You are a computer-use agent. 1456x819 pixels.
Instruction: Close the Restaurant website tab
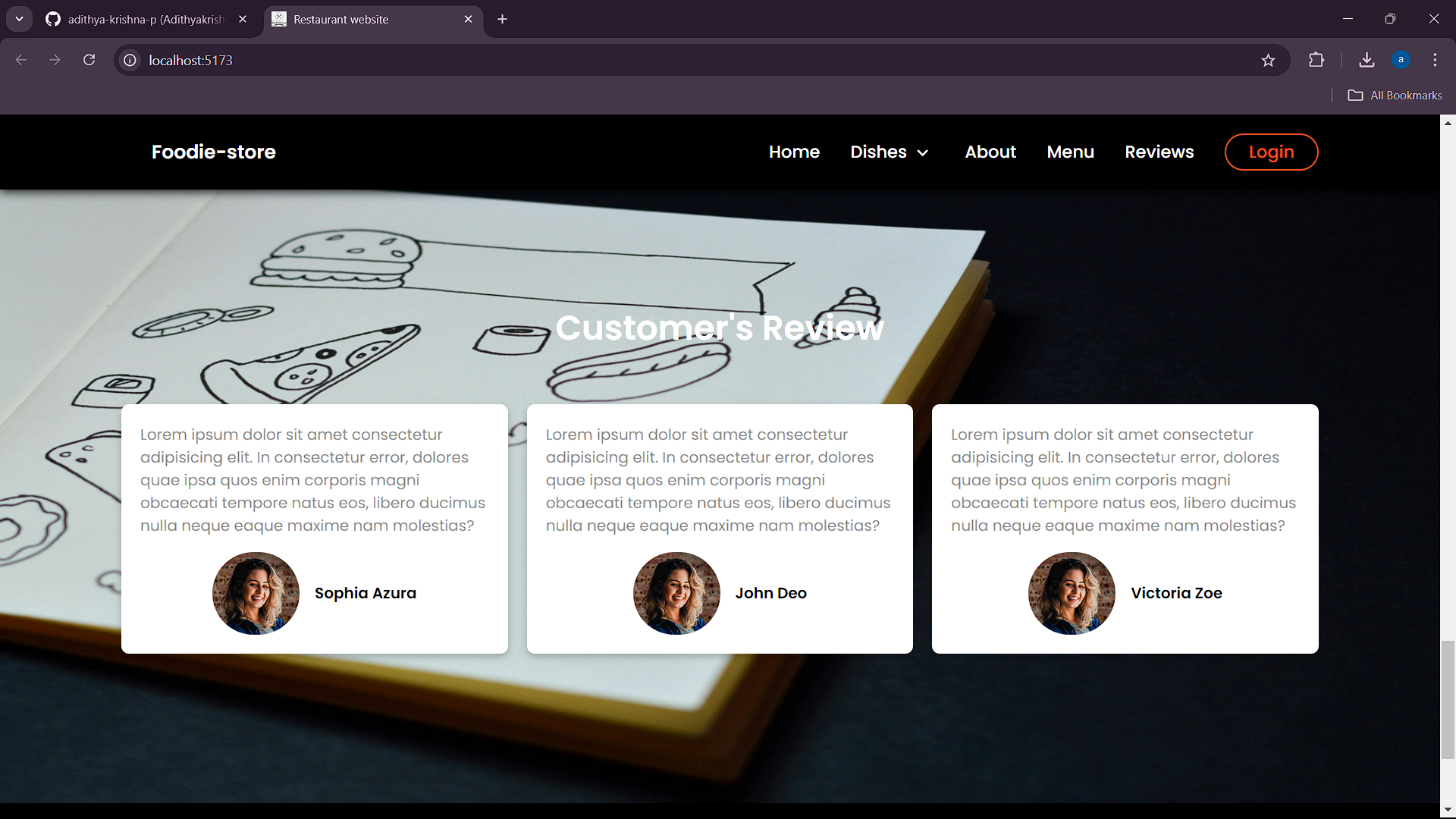pos(468,19)
